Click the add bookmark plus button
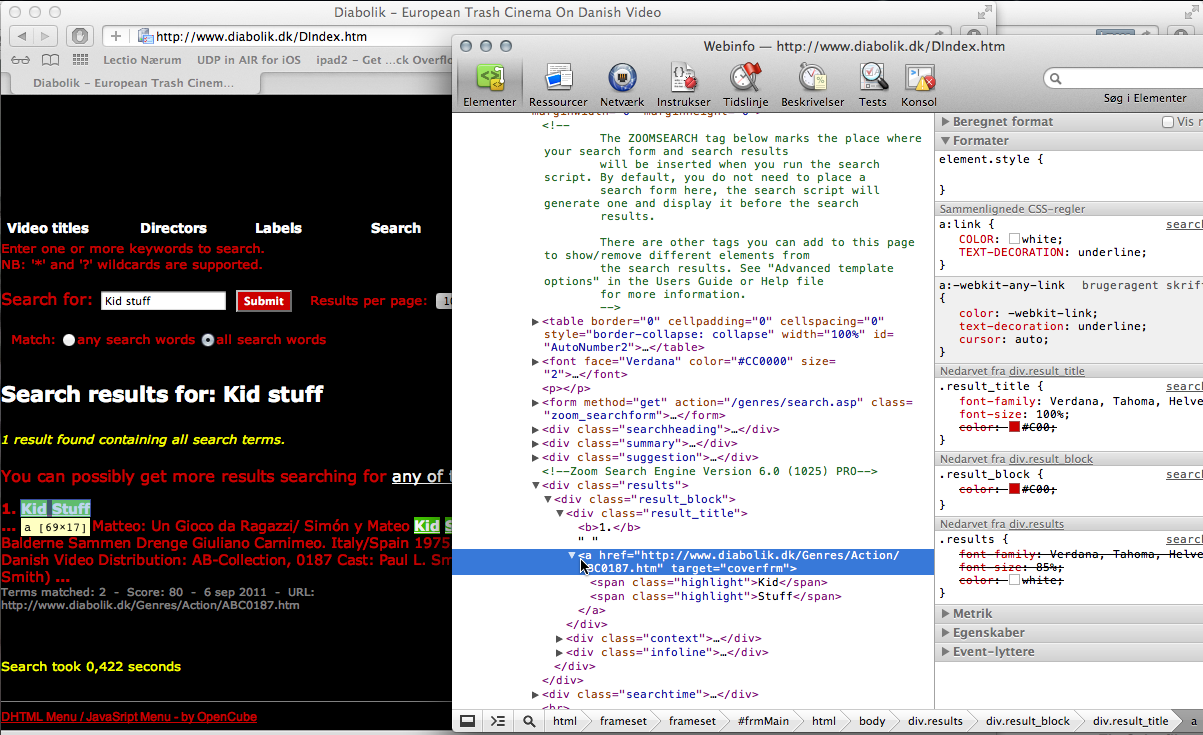Image resolution: width=1203 pixels, height=735 pixels. pos(116,36)
